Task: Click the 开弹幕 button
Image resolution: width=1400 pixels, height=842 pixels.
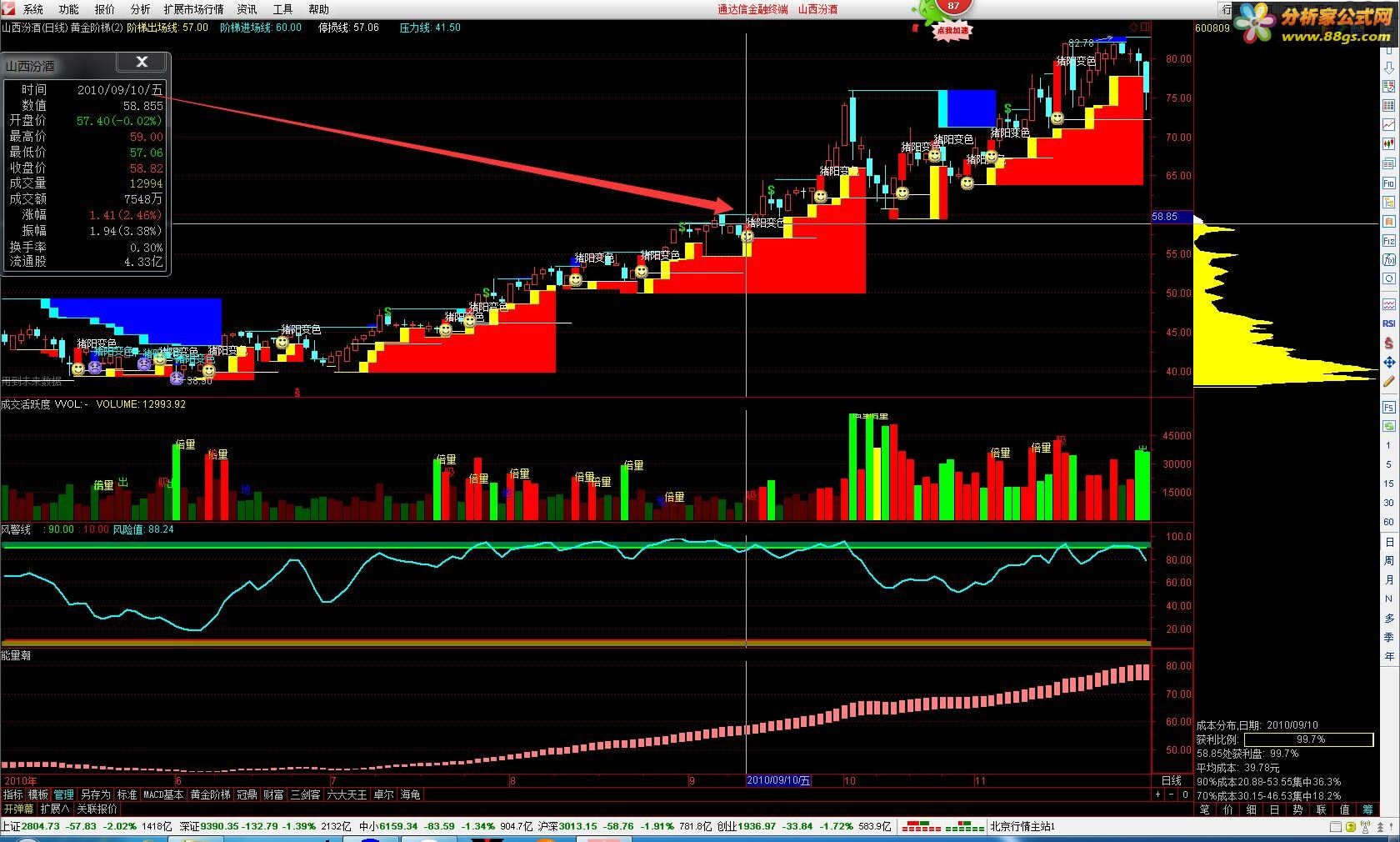Action: (x=18, y=809)
